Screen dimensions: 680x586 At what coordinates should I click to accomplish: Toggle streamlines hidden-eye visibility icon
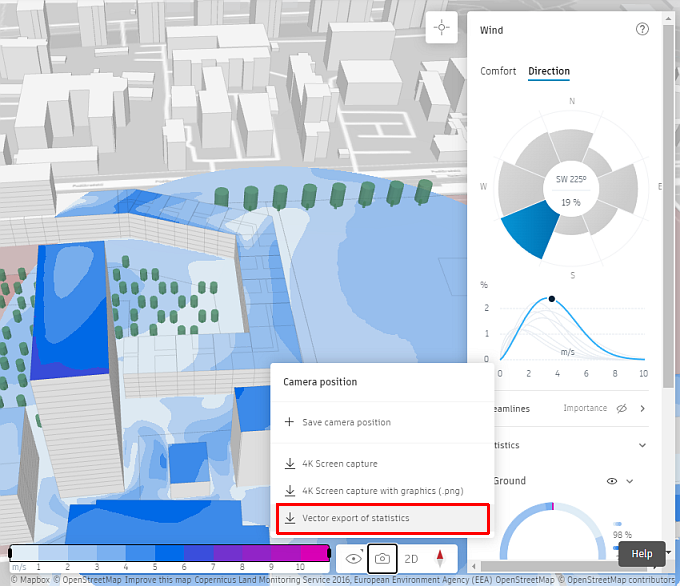(x=621, y=408)
